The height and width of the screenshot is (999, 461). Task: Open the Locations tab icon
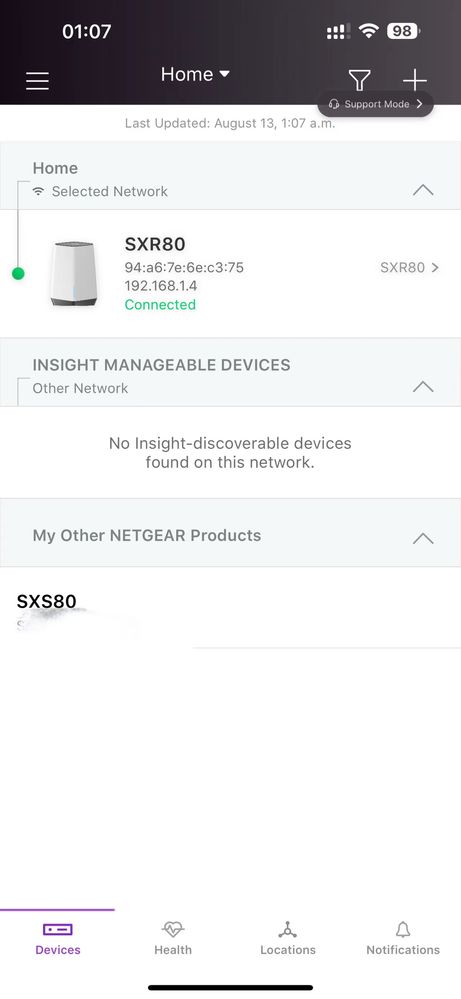[x=288, y=929]
